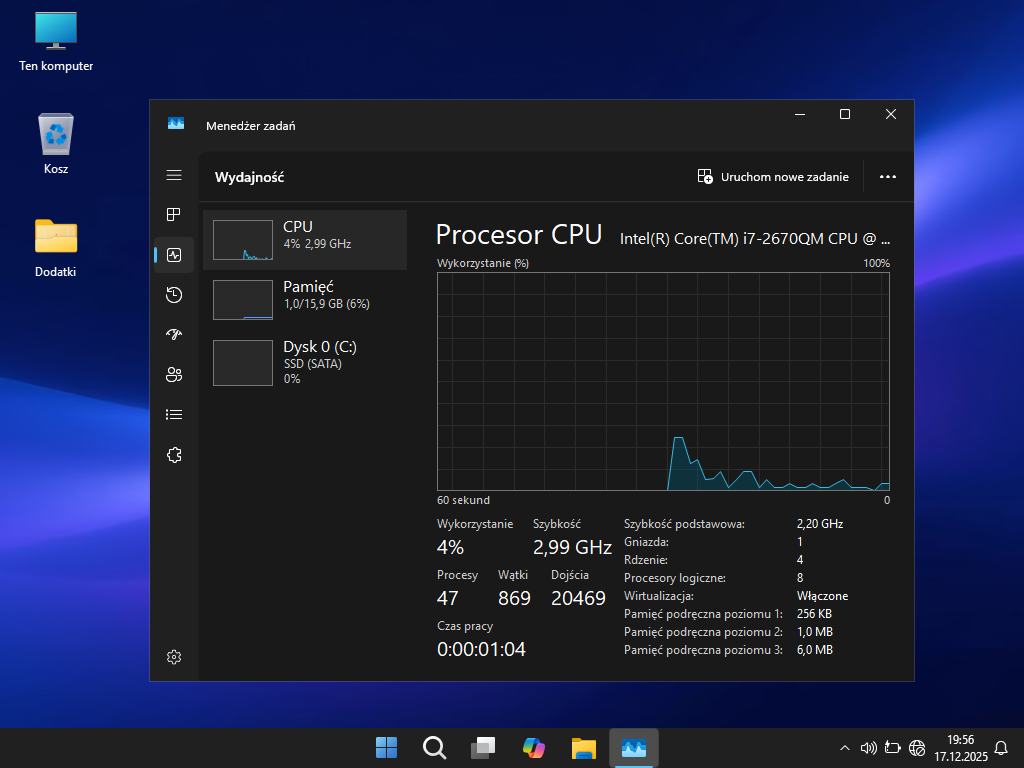The width and height of the screenshot is (1024, 768).
Task: Click the CPU utilization graph
Action: (x=663, y=381)
